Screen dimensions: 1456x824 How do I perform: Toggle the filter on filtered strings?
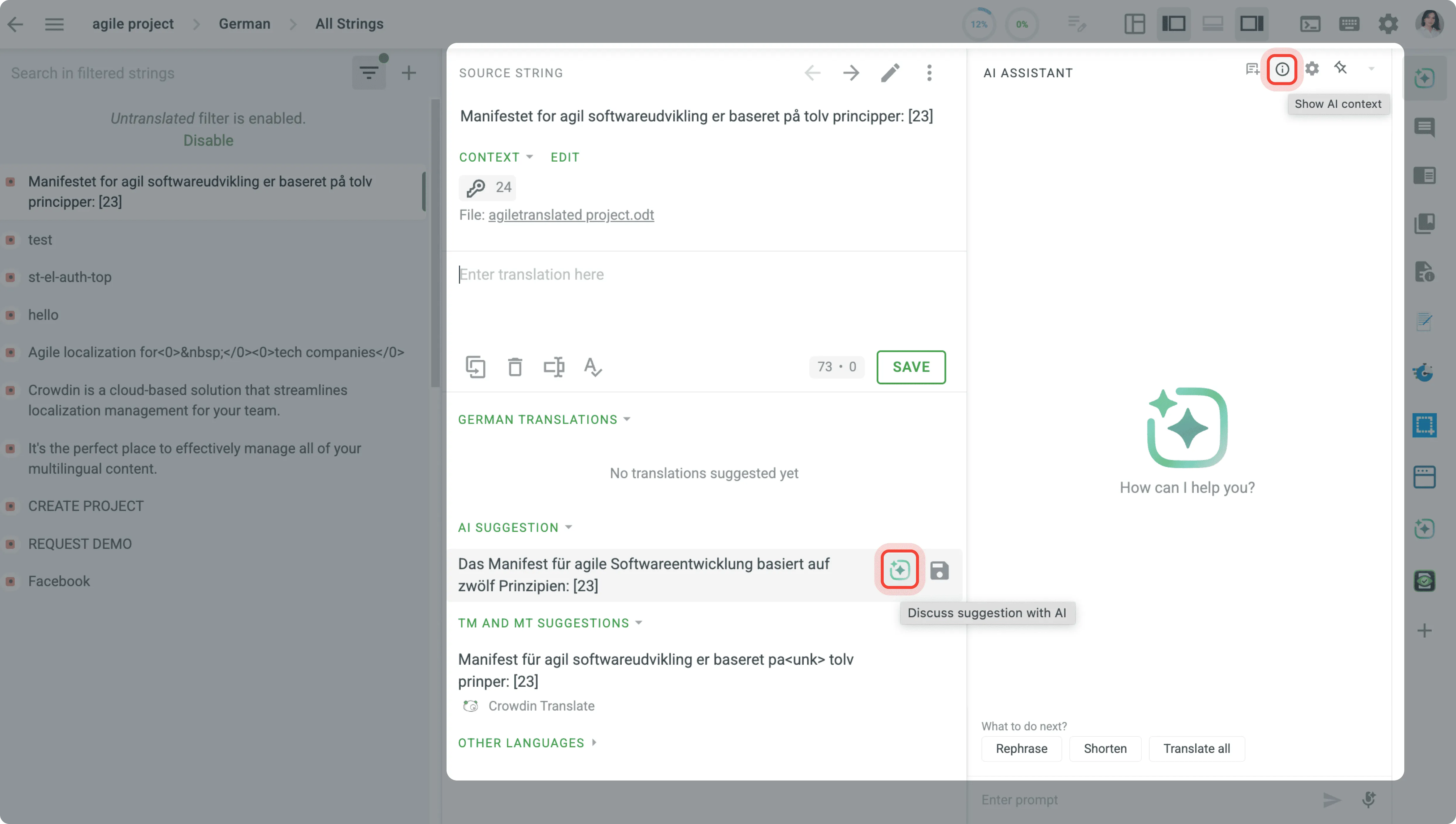pos(369,73)
